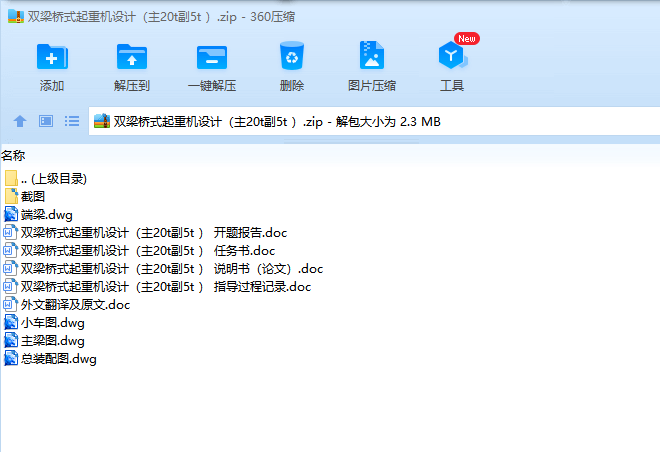
Task: Click the 删除 label text
Action: [x=292, y=86]
